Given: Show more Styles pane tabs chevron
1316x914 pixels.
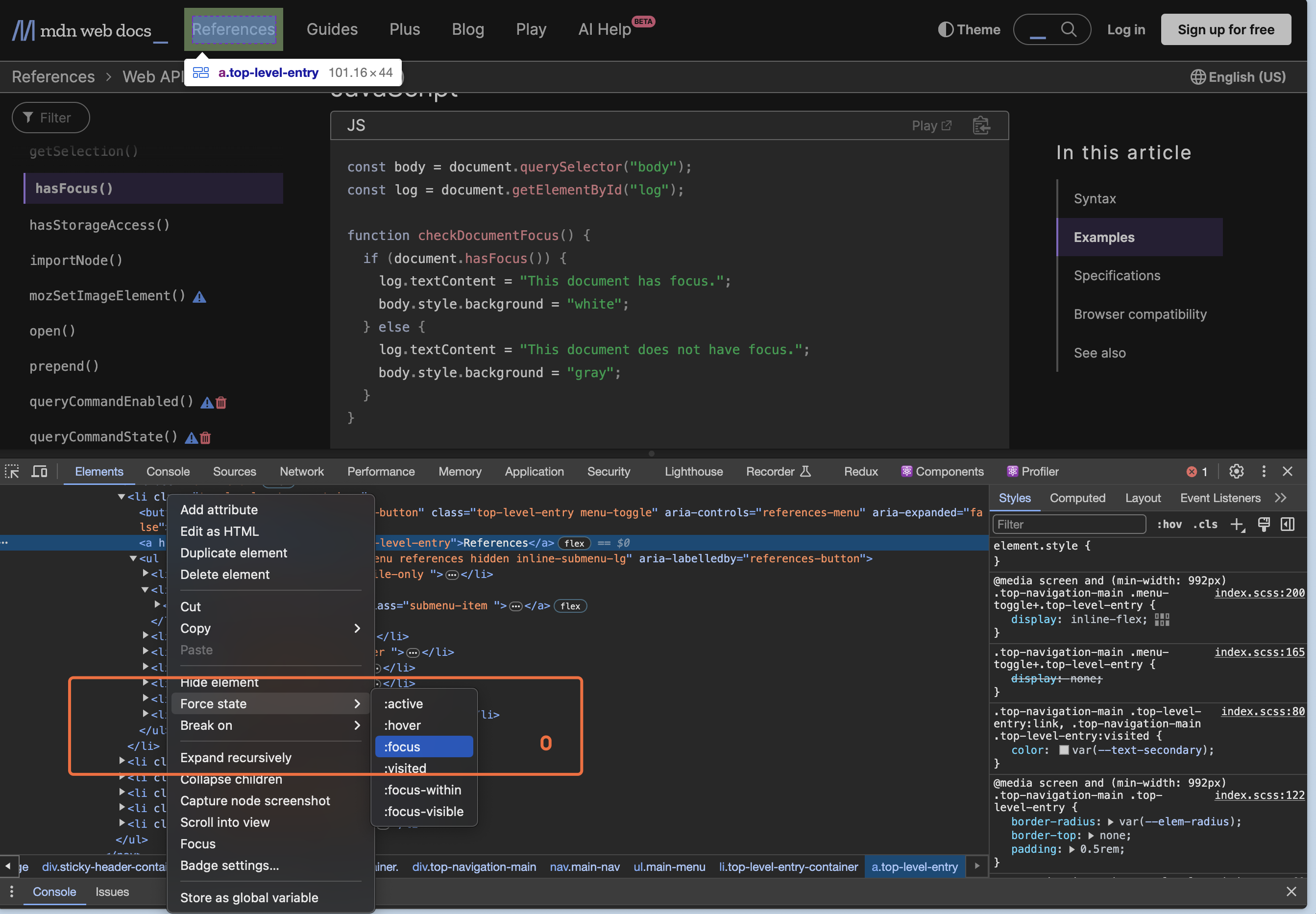Looking at the screenshot, I should pyautogui.click(x=1281, y=498).
